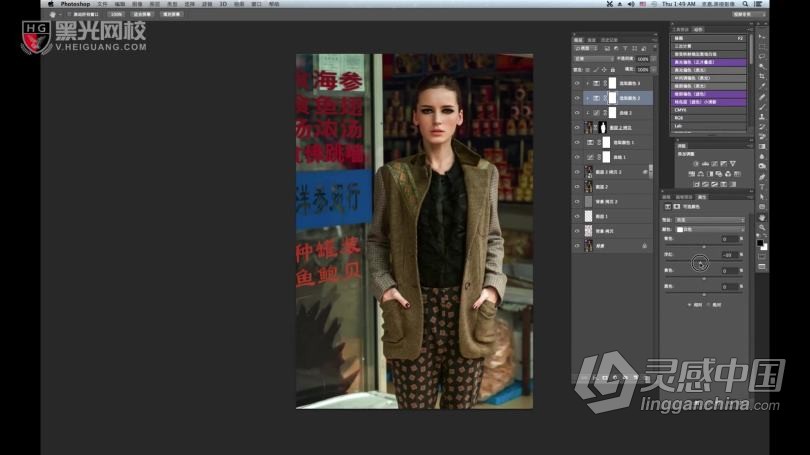Screen dimensions: 810x455
Task: Click the 适合屏幕 (Fit Screen) button
Action: point(142,14)
